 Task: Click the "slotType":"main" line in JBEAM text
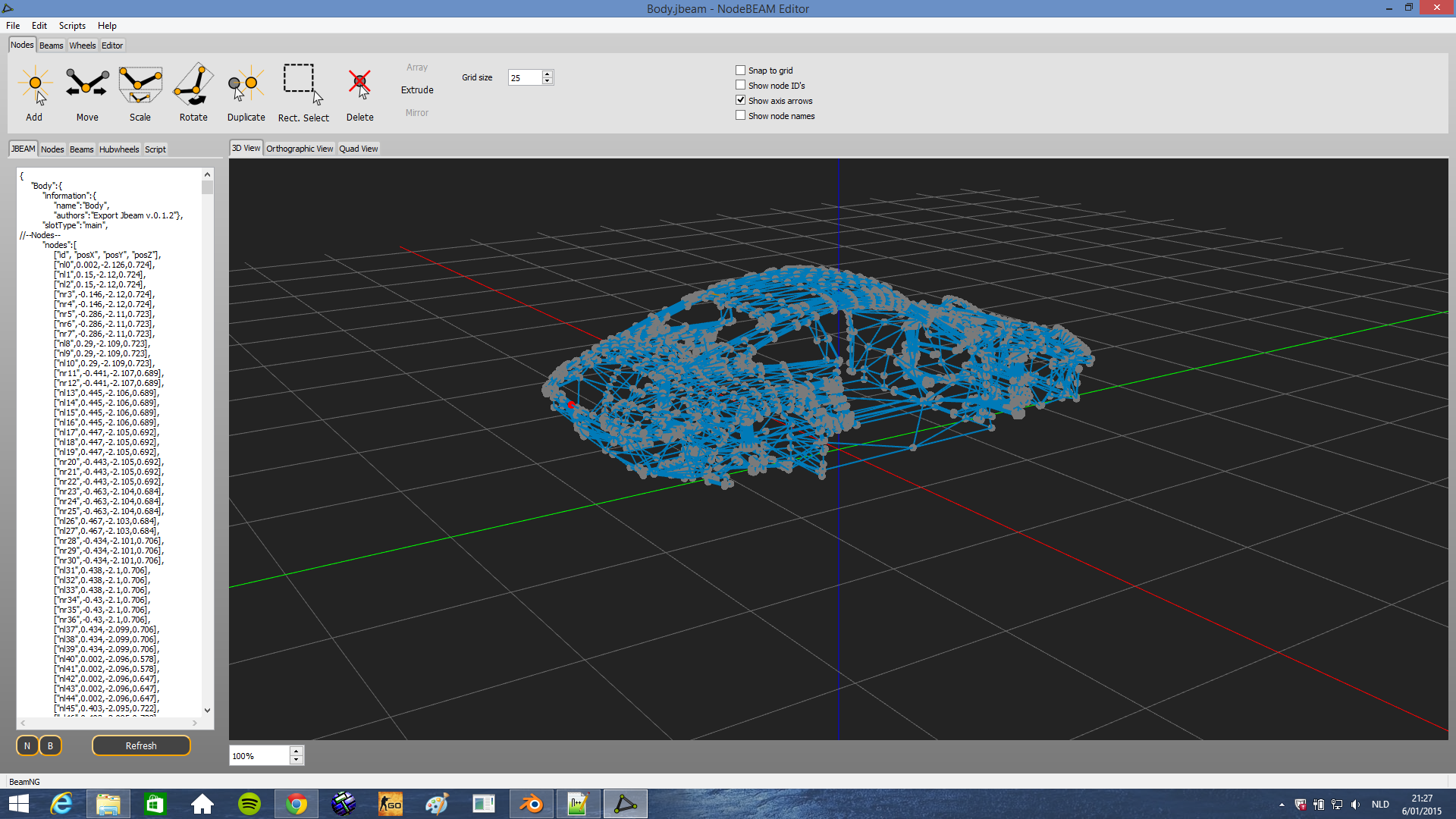(x=75, y=225)
